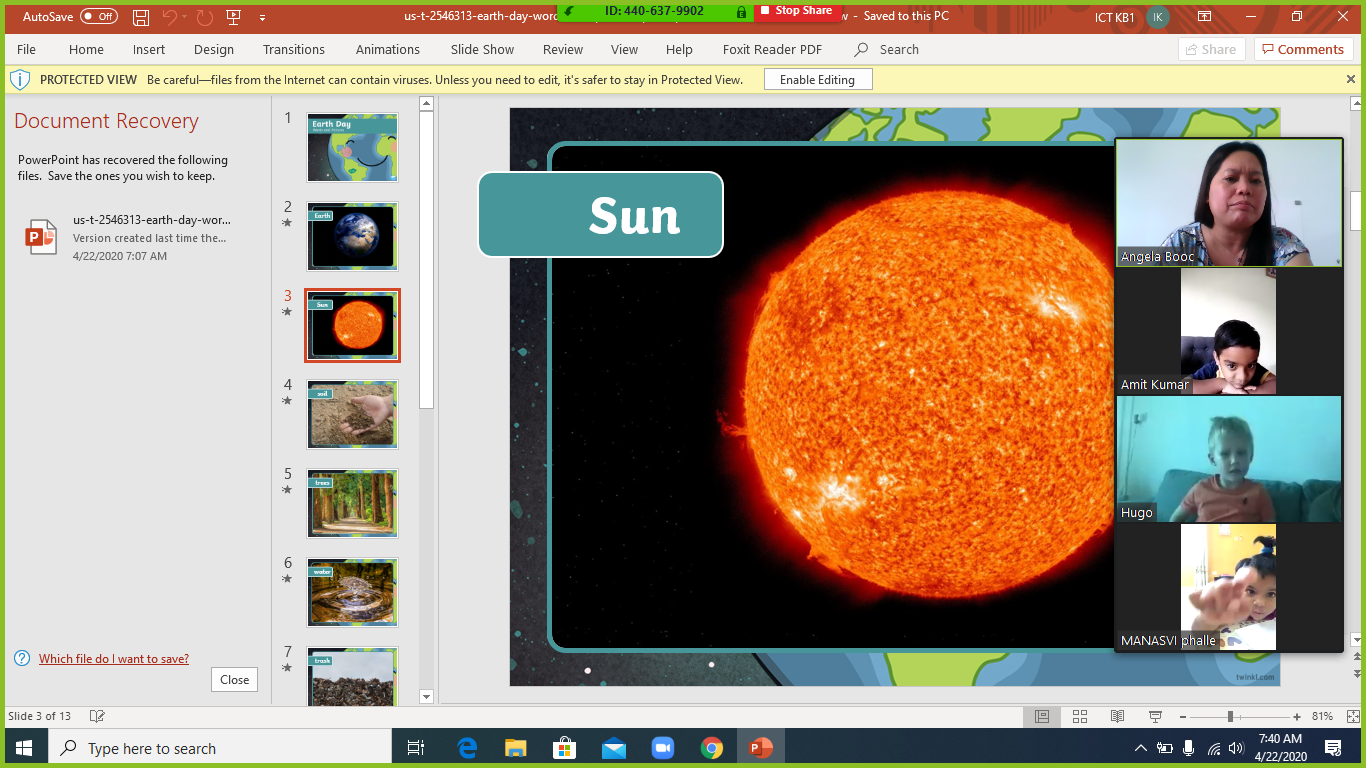The width and height of the screenshot is (1366, 768).
Task: Click Stop Share in Zoom bar
Action: coord(797,10)
